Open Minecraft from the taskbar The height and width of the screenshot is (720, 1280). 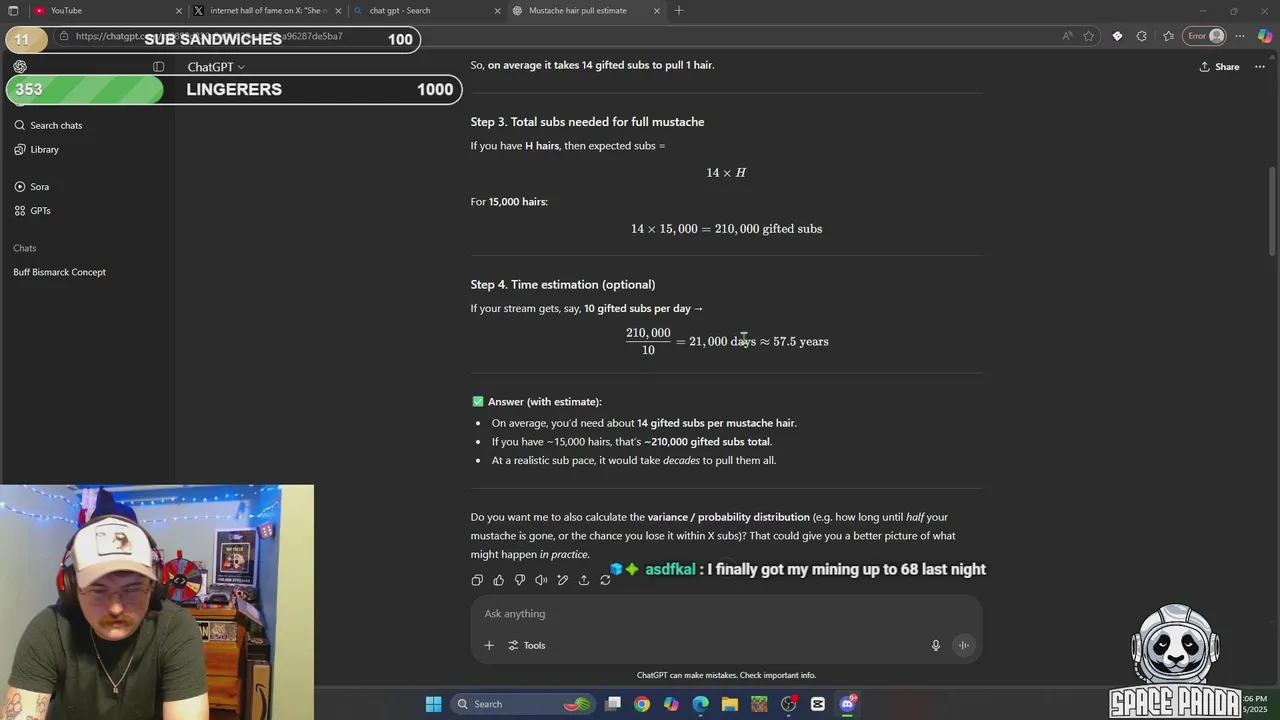tap(759, 704)
